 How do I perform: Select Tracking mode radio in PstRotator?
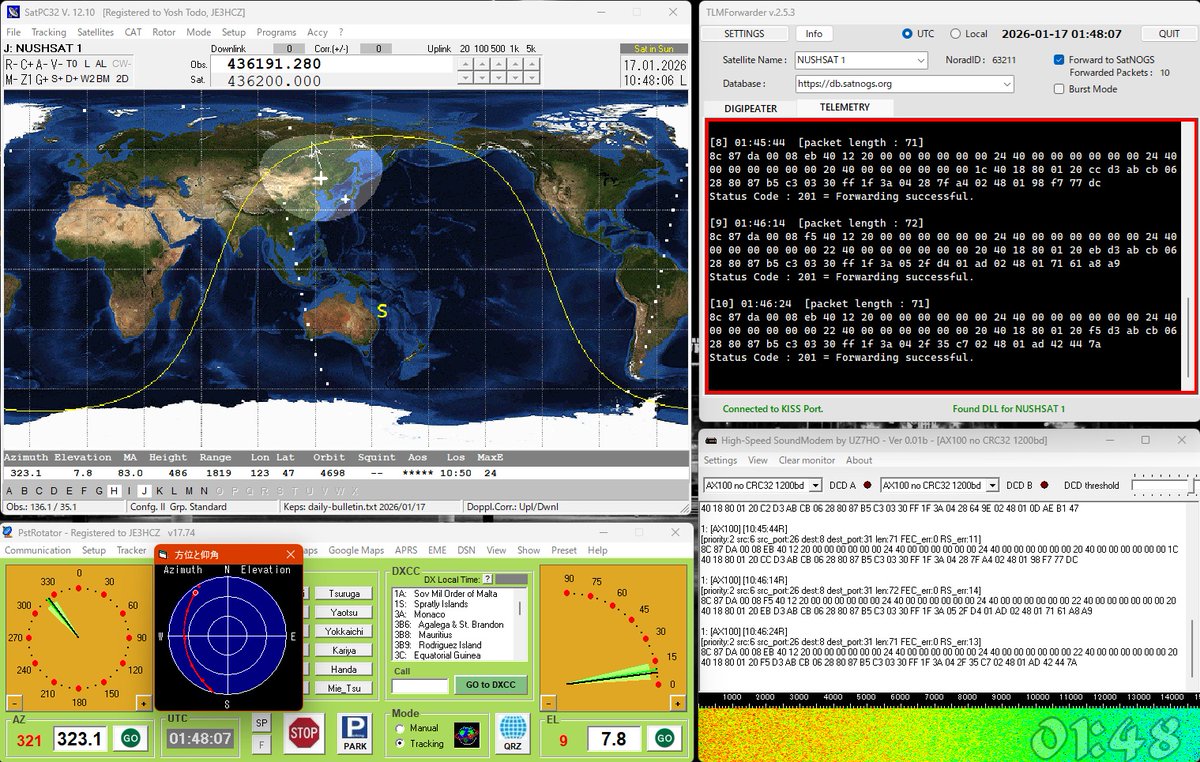click(x=401, y=744)
